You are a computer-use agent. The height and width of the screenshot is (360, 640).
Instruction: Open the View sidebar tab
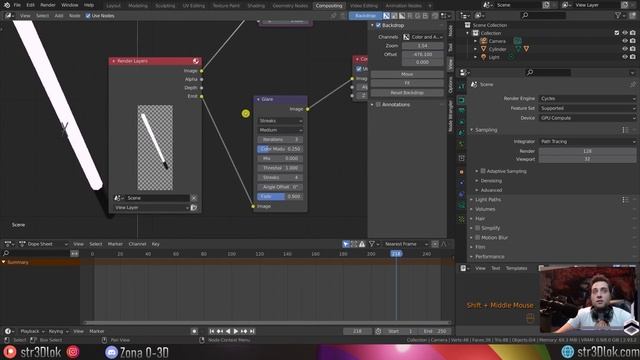click(x=451, y=64)
